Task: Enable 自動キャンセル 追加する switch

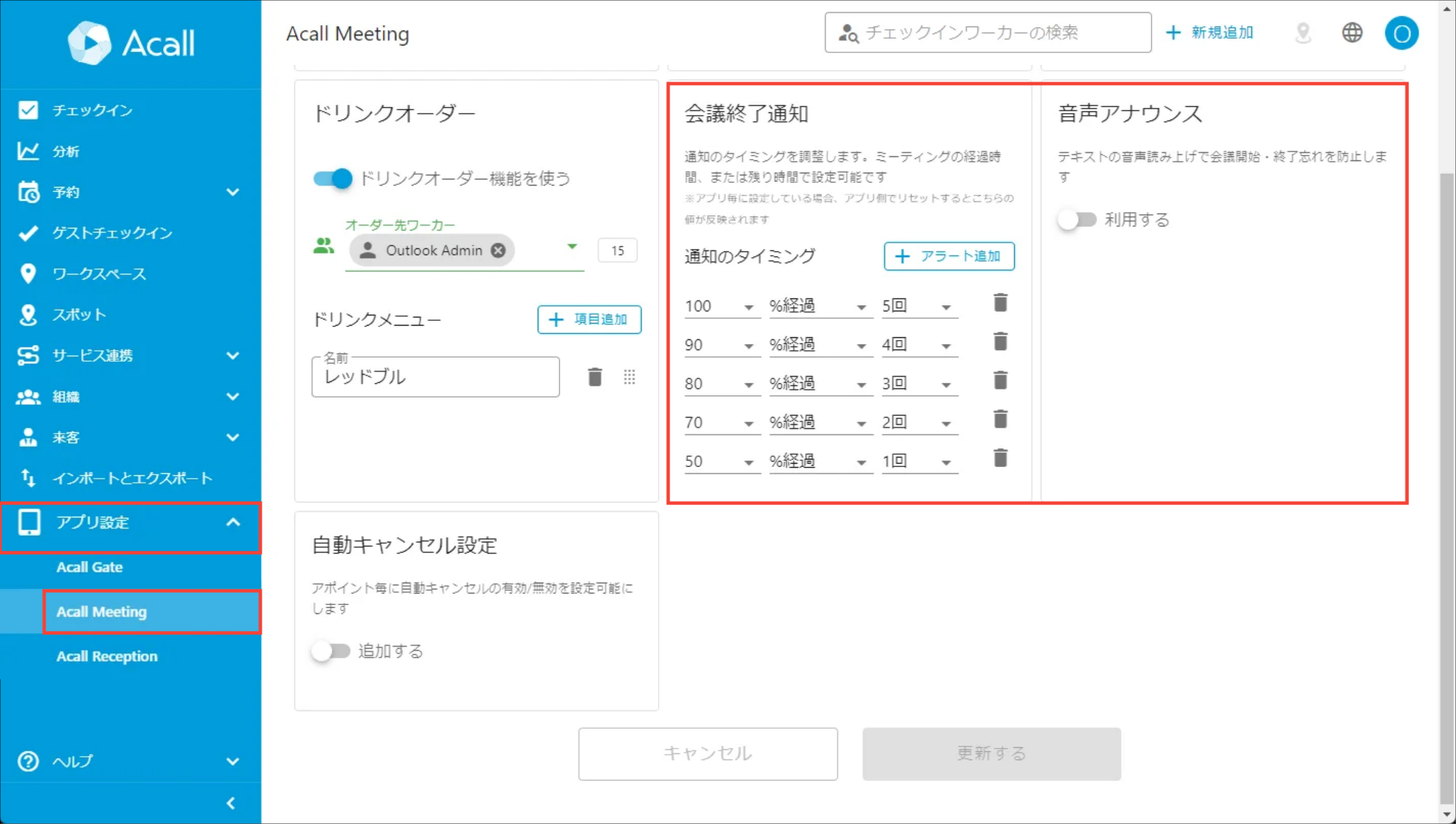Action: pos(330,651)
